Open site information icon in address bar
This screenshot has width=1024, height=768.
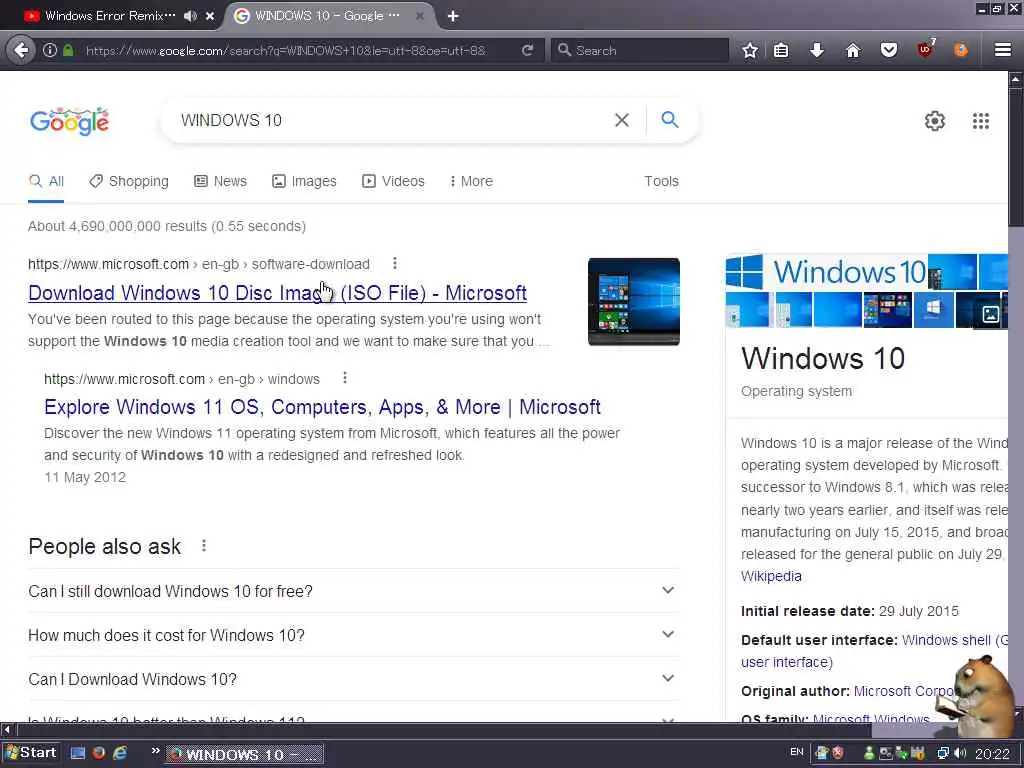coord(50,50)
